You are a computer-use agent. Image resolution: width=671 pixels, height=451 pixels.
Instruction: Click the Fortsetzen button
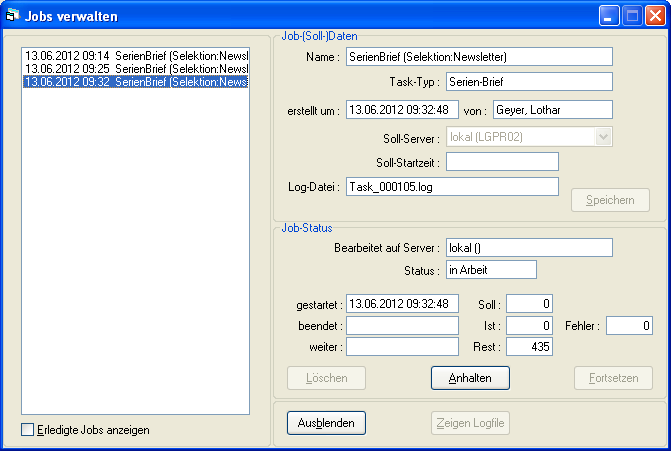(x=613, y=378)
